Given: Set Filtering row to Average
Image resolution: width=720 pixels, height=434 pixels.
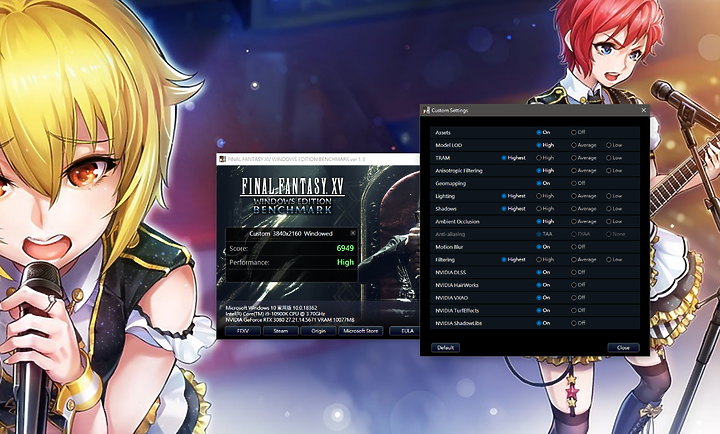Looking at the screenshot, I should coord(584,259).
